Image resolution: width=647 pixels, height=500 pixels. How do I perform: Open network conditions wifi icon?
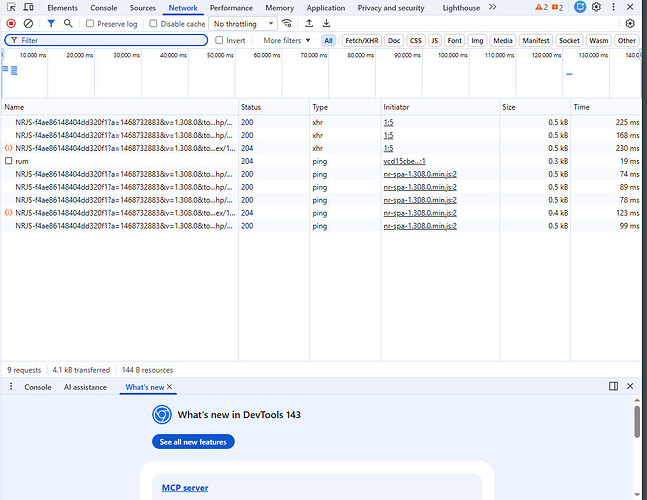tap(287, 23)
